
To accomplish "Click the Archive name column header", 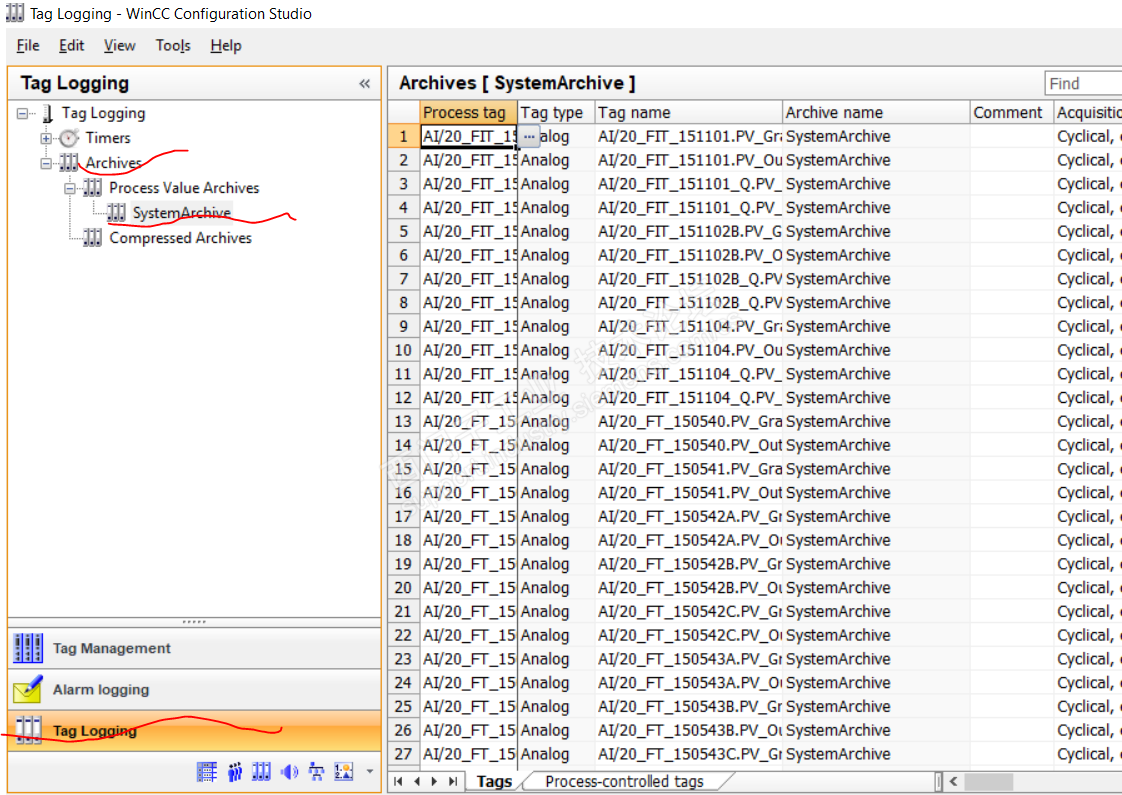I will (x=877, y=112).
